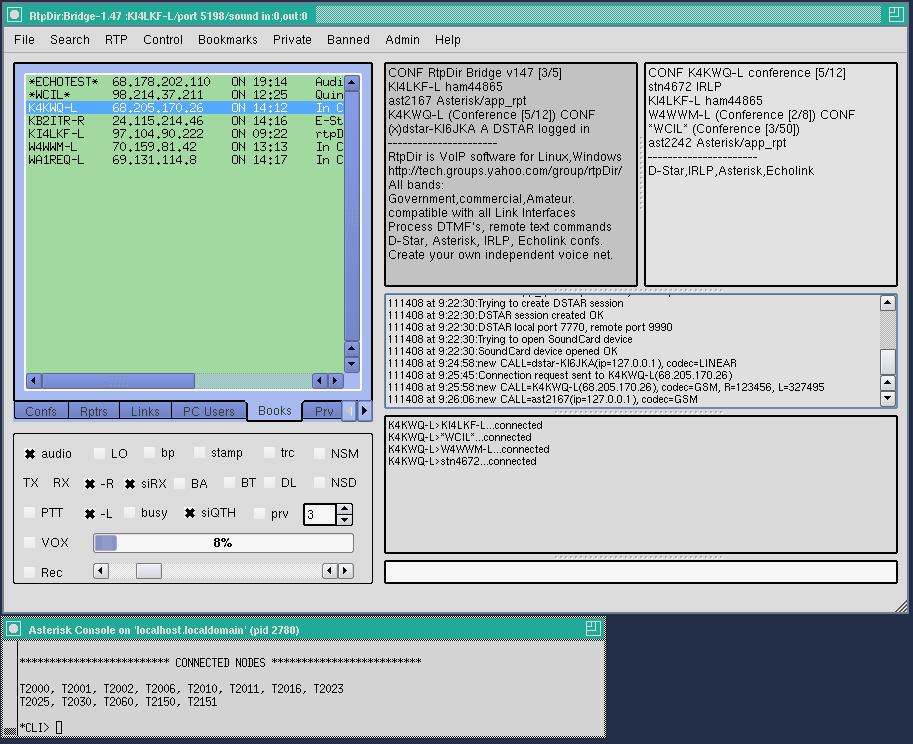The height and width of the screenshot is (744, 913).
Task: Click the spinner field showing 3
Action: [x=320, y=514]
